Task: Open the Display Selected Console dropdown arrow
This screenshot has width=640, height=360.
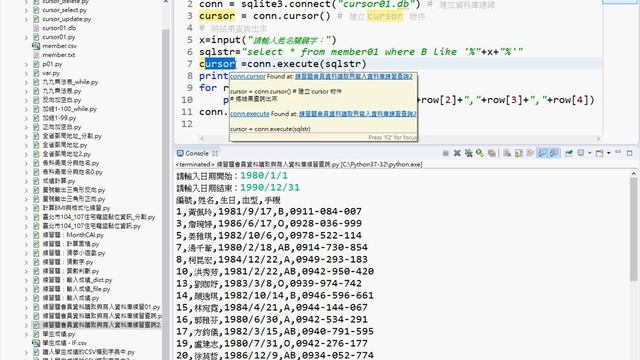Action: [590, 153]
